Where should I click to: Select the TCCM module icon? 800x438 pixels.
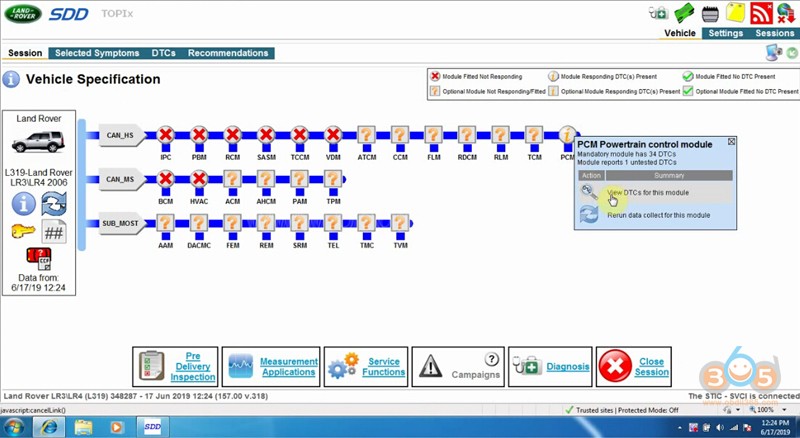coord(299,135)
